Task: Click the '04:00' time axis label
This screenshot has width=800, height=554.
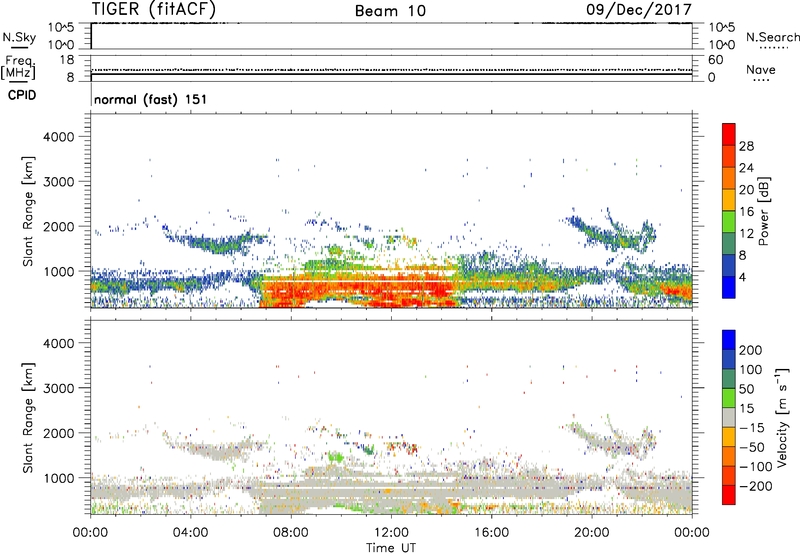Action: pos(190,533)
